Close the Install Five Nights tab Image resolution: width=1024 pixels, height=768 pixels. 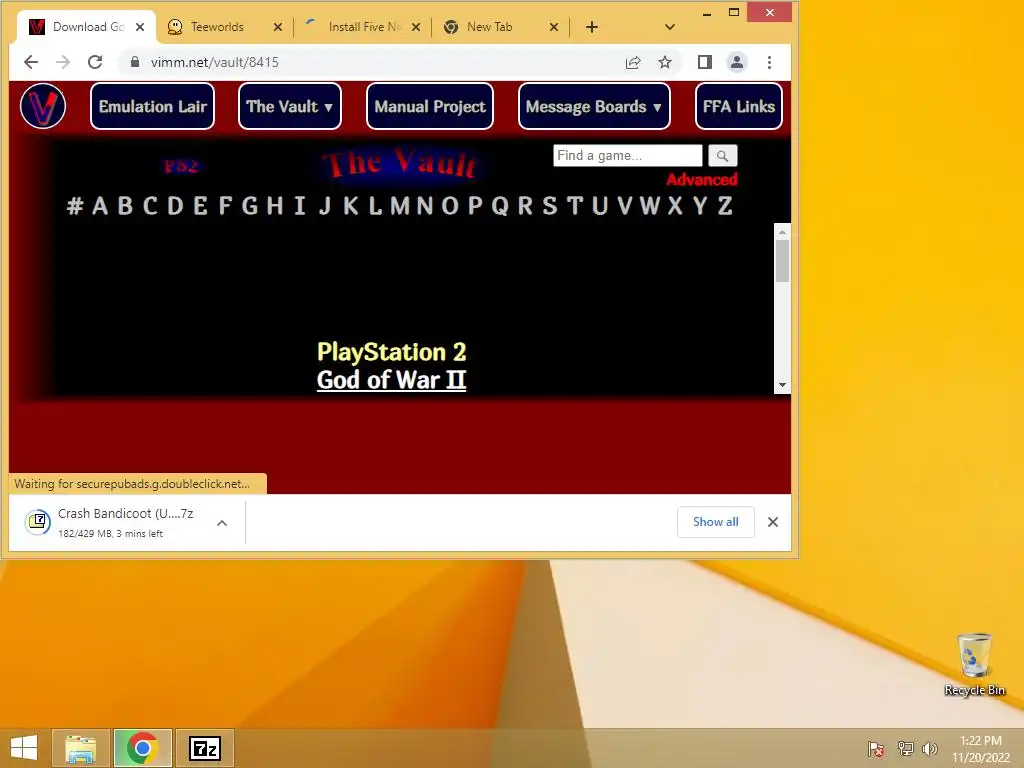[x=416, y=27]
